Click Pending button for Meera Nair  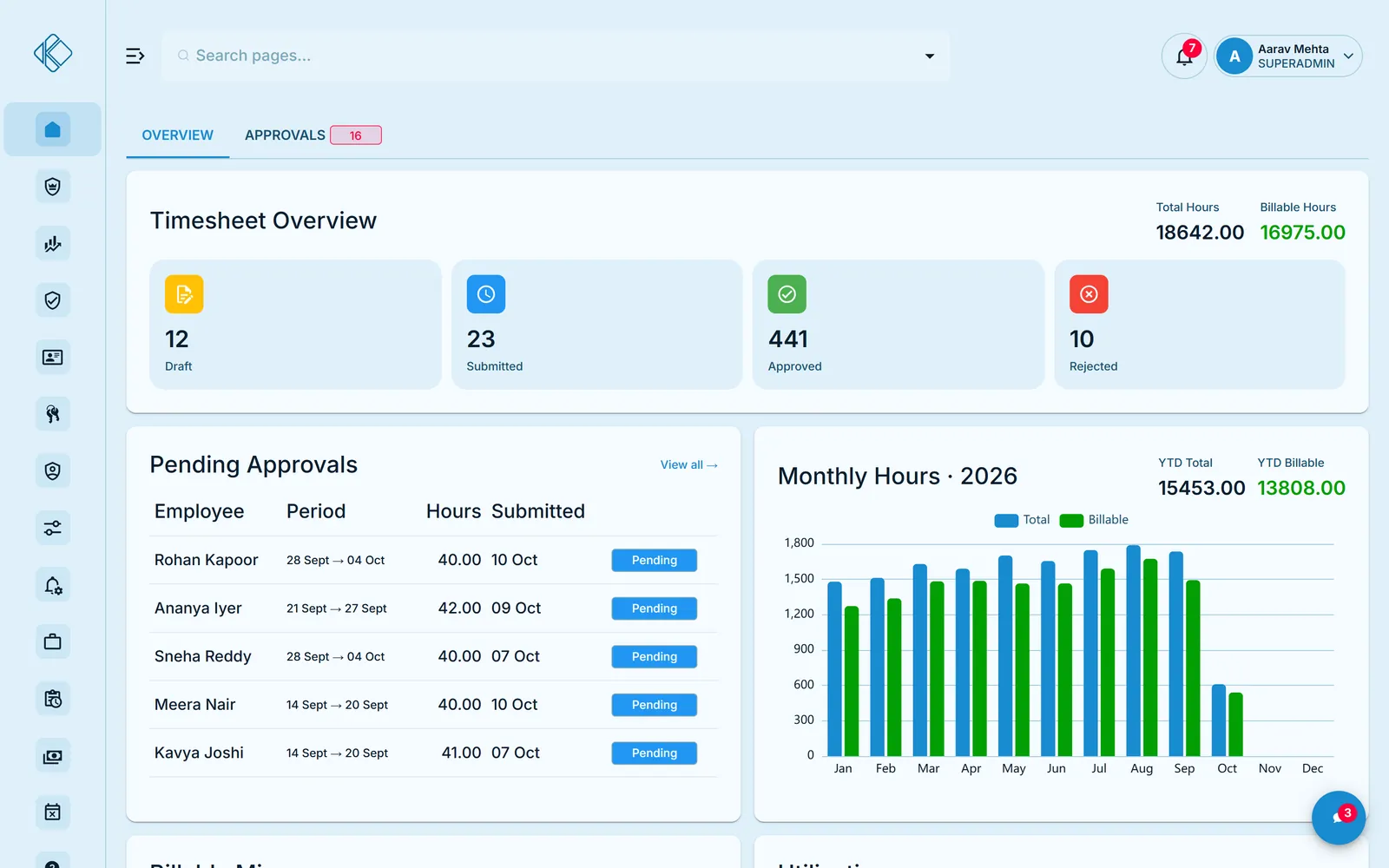(654, 705)
